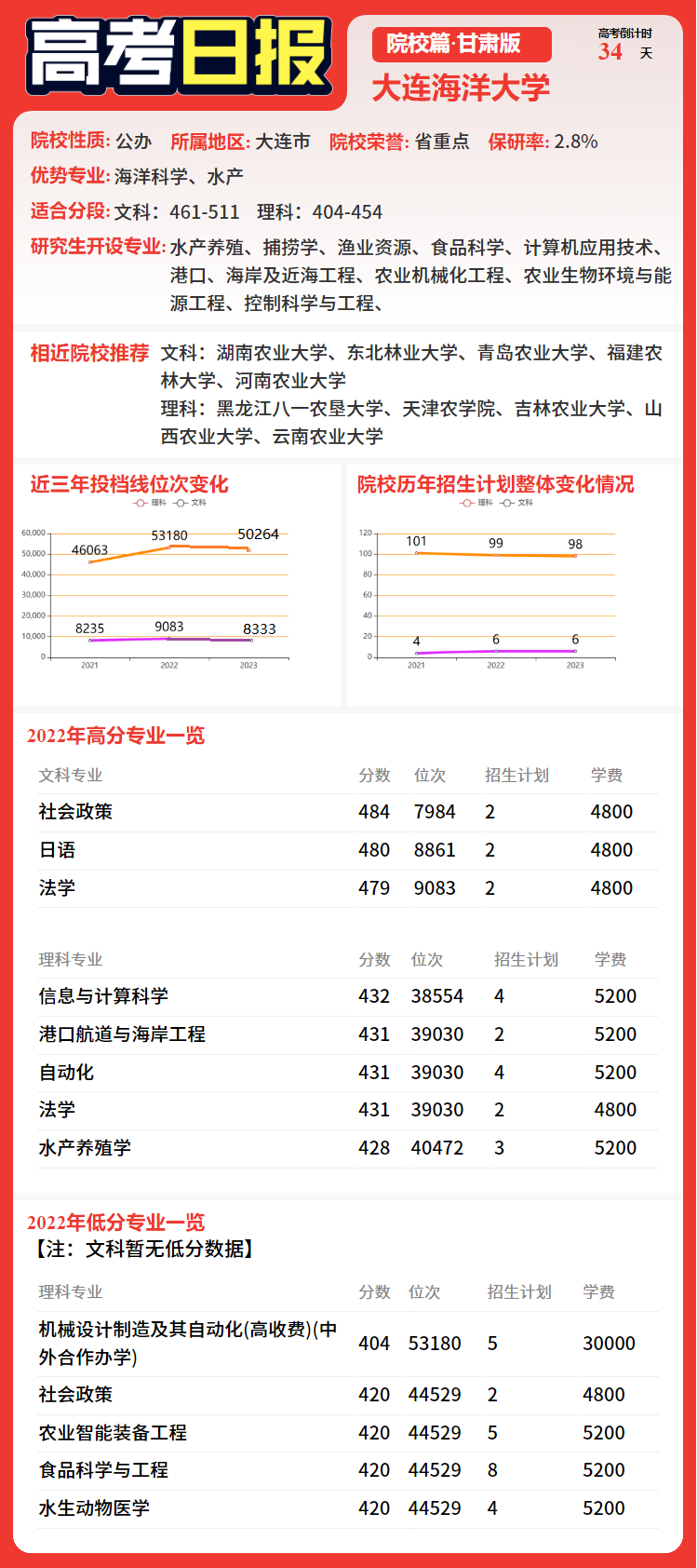Screen dimensions: 697x1568
Task: Click tuition value 30000
Action: pos(609,1344)
